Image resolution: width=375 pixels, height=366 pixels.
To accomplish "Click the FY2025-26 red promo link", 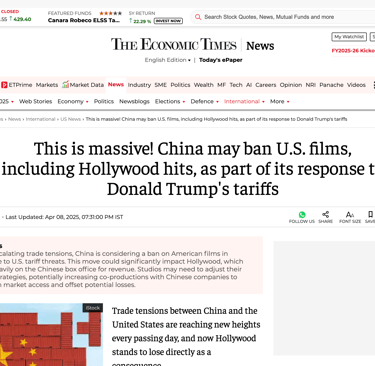I will click(x=353, y=51).
